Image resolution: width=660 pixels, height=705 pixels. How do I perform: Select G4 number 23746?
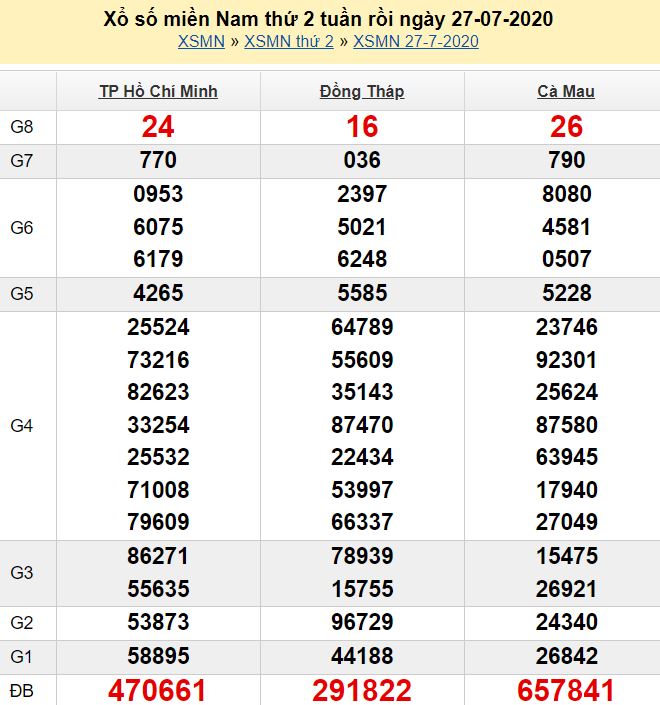pyautogui.click(x=566, y=327)
